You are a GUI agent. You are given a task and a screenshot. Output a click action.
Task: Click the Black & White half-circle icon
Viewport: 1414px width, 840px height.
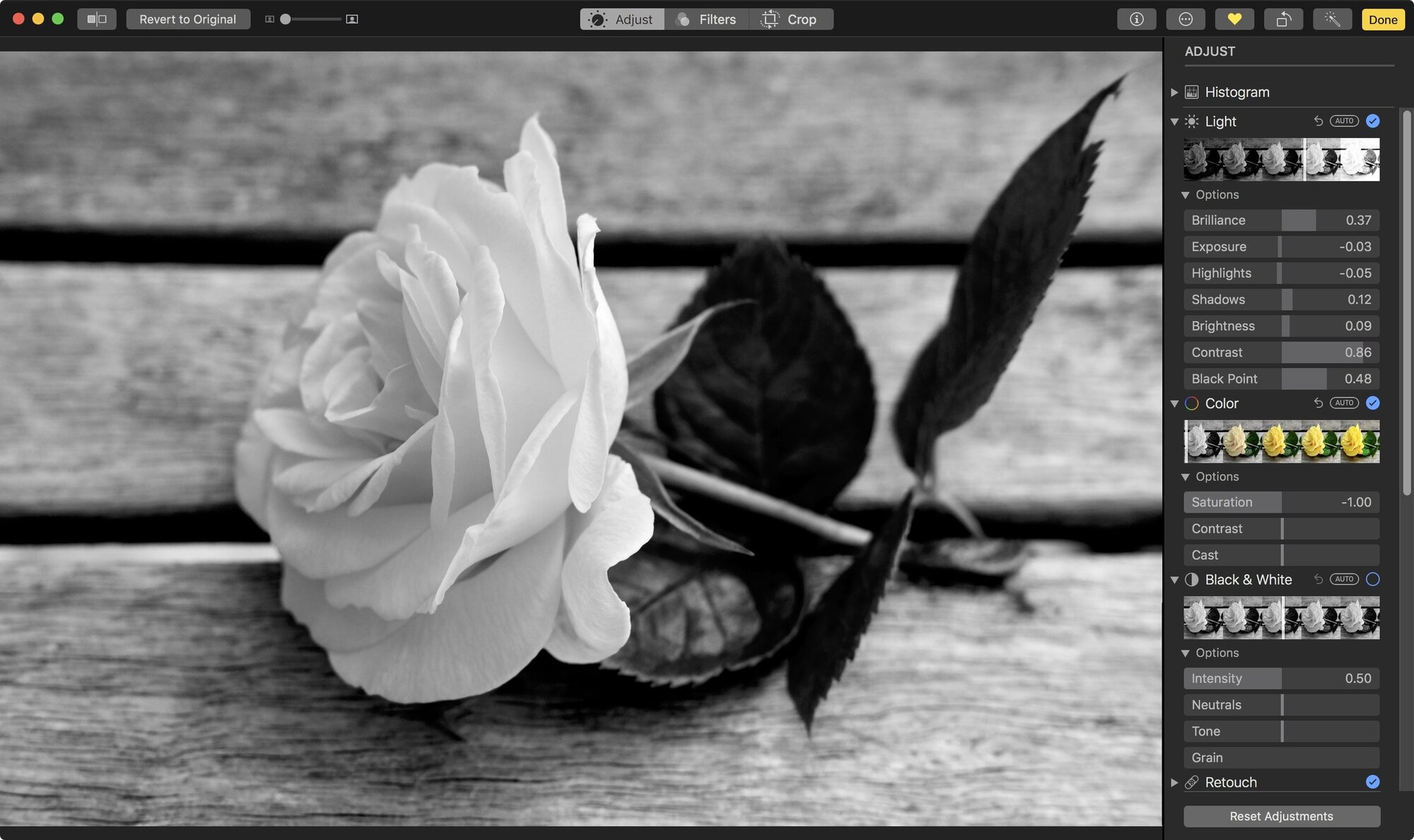coord(1191,579)
